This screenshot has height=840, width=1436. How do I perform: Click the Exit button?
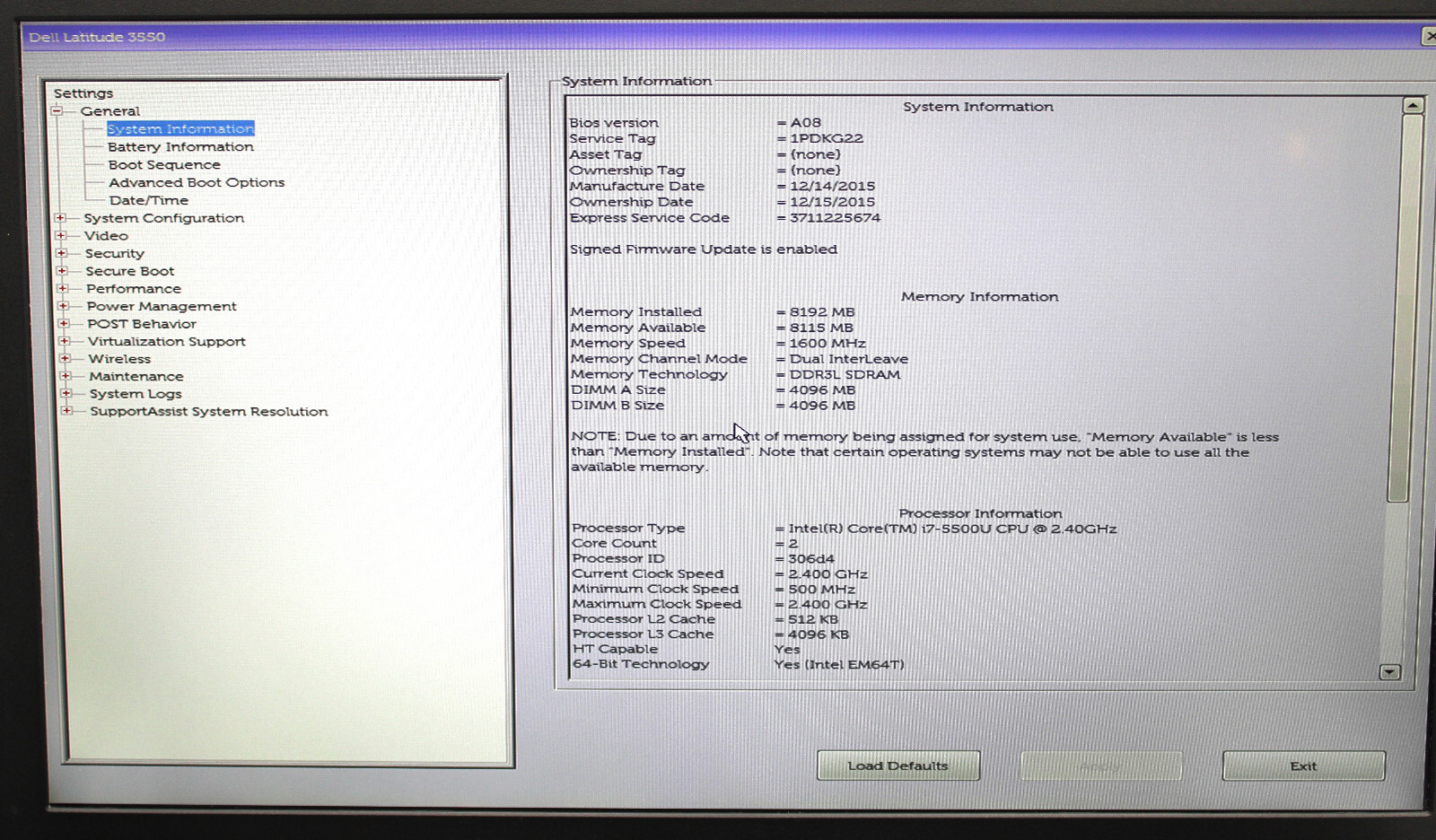click(1303, 766)
